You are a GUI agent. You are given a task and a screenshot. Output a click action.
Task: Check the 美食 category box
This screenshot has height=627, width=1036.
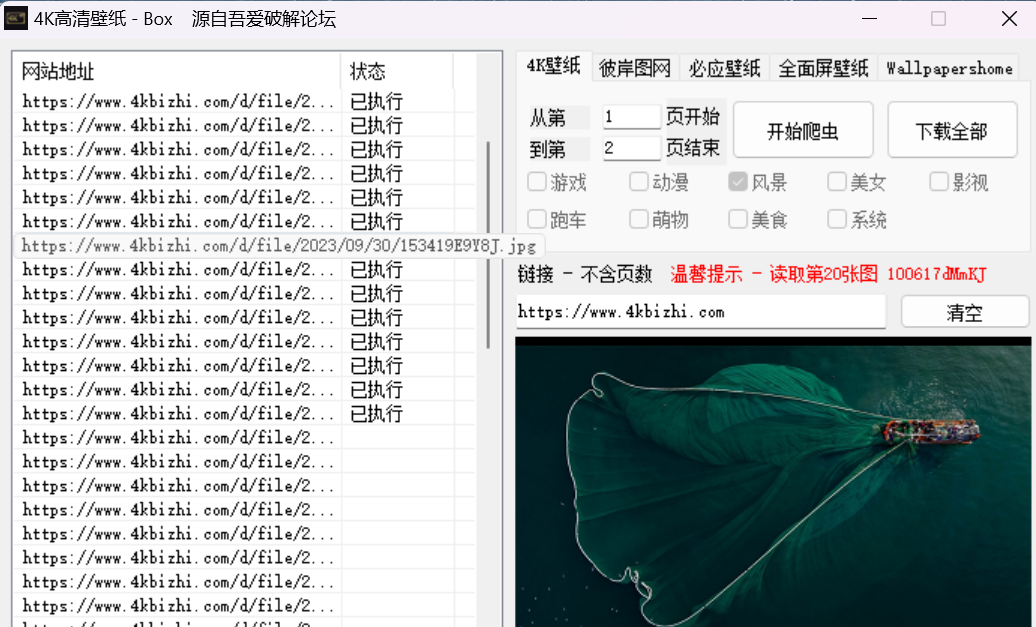click(738, 219)
